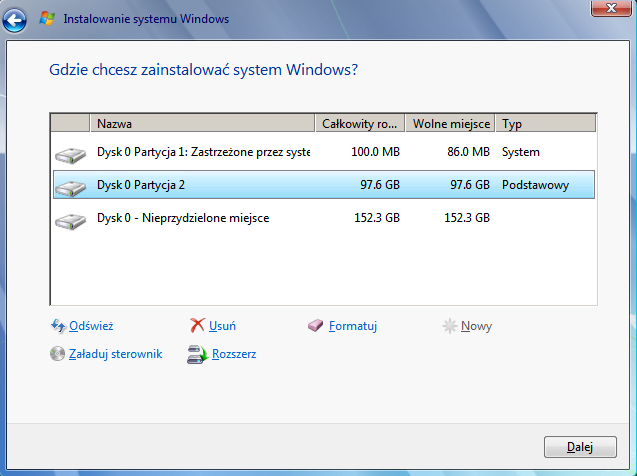Select row Dysk 0 Partycja 1: Zastrzeżone
The image size is (637, 476).
point(324,152)
